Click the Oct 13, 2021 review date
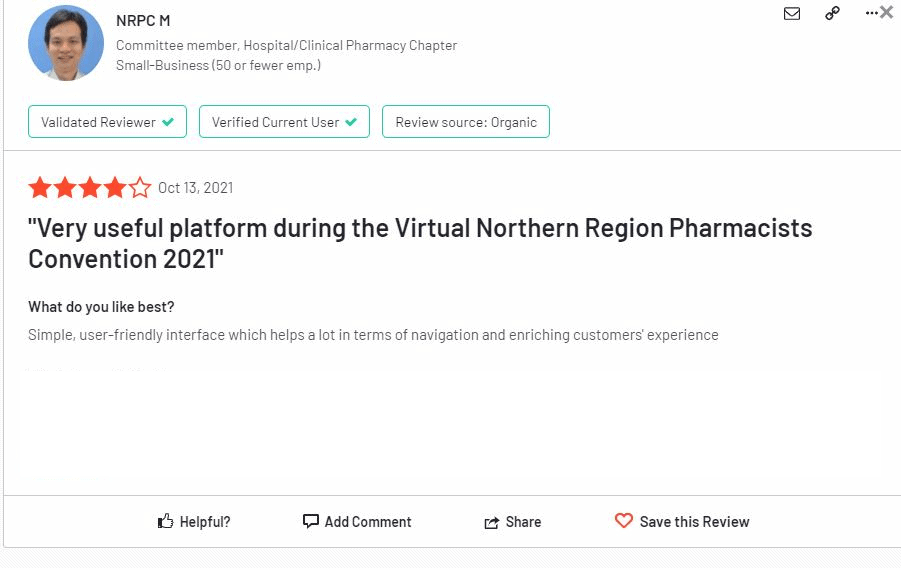The height and width of the screenshot is (568, 901). [195, 188]
